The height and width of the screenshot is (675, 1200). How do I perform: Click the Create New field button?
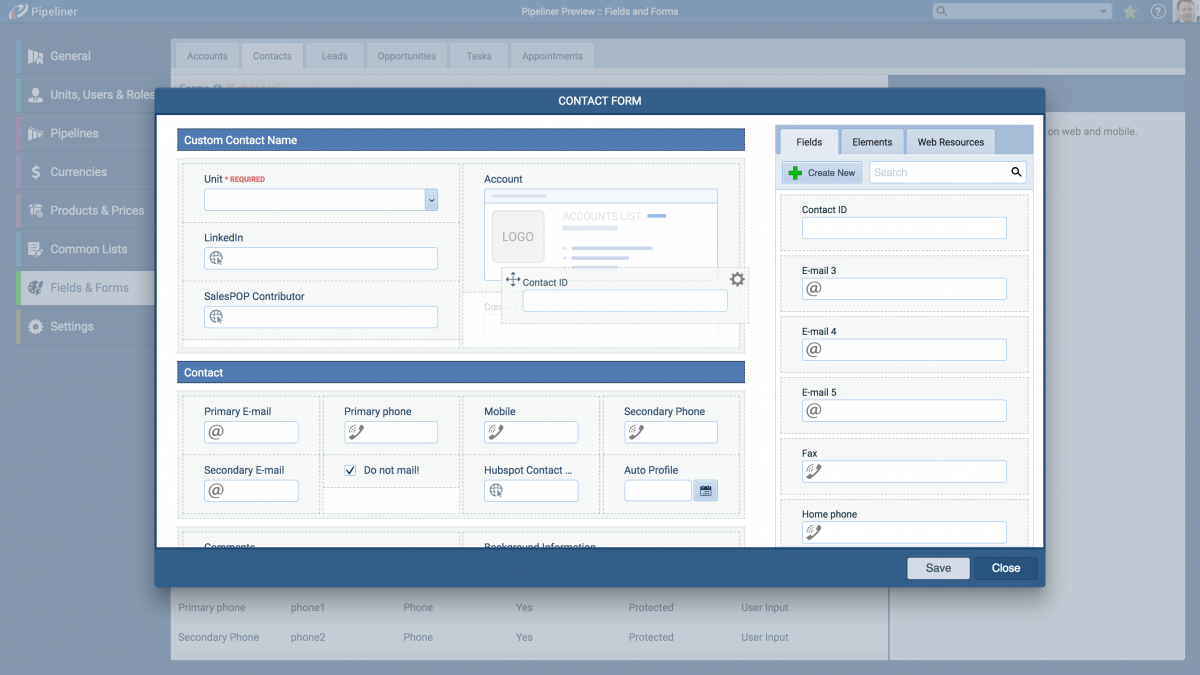(821, 172)
